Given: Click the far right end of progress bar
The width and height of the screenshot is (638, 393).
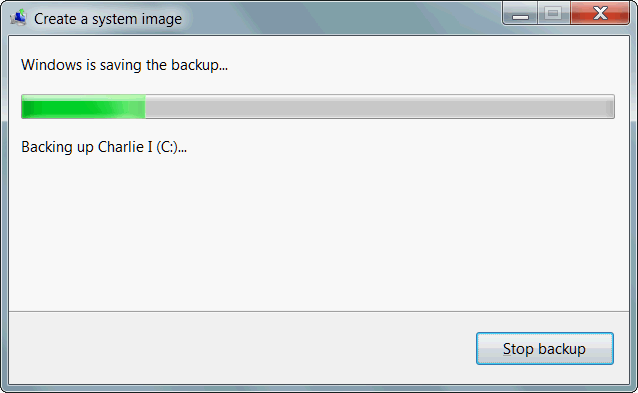Looking at the screenshot, I should (610, 107).
